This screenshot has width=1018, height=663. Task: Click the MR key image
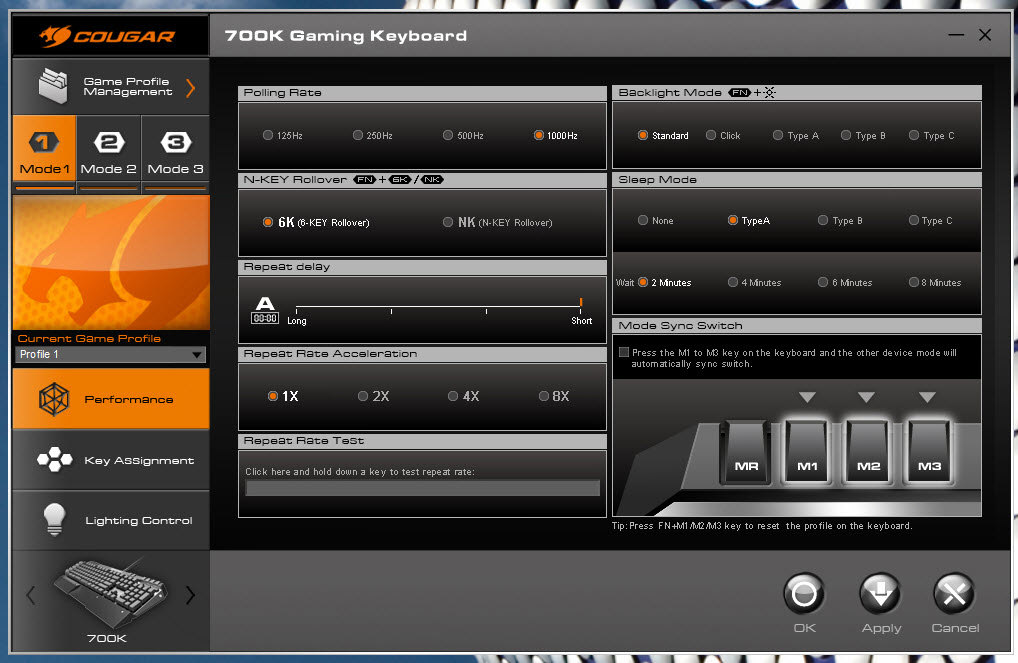(x=746, y=452)
